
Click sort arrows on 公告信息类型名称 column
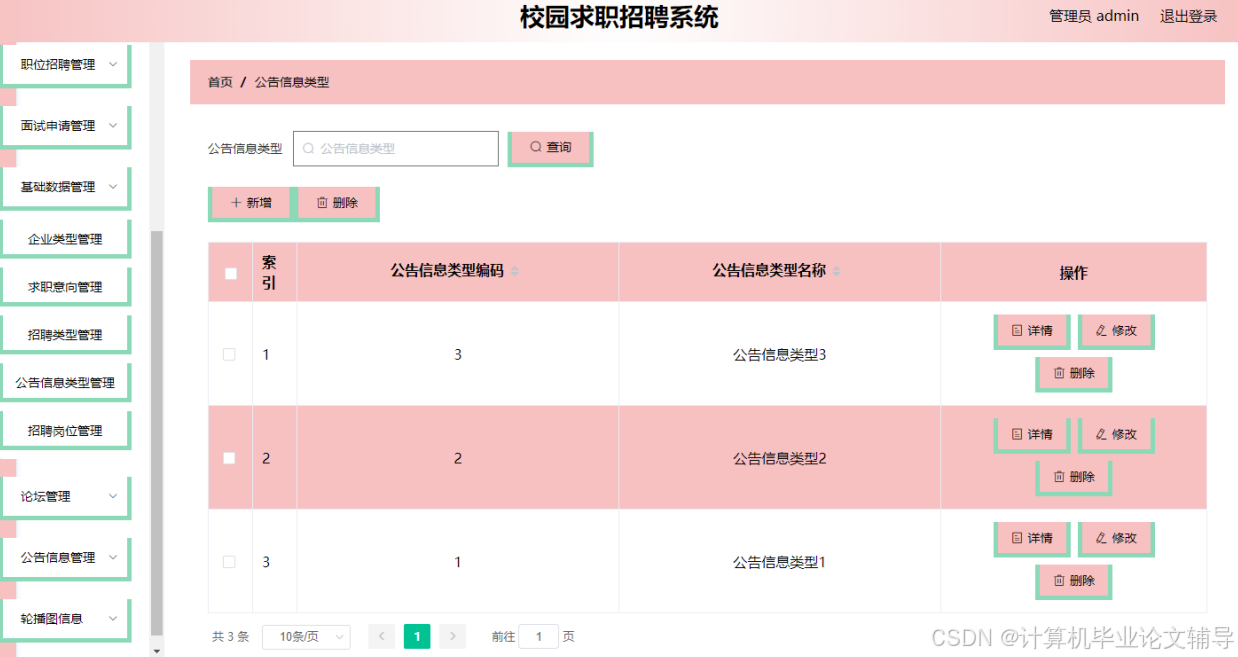pos(837,271)
